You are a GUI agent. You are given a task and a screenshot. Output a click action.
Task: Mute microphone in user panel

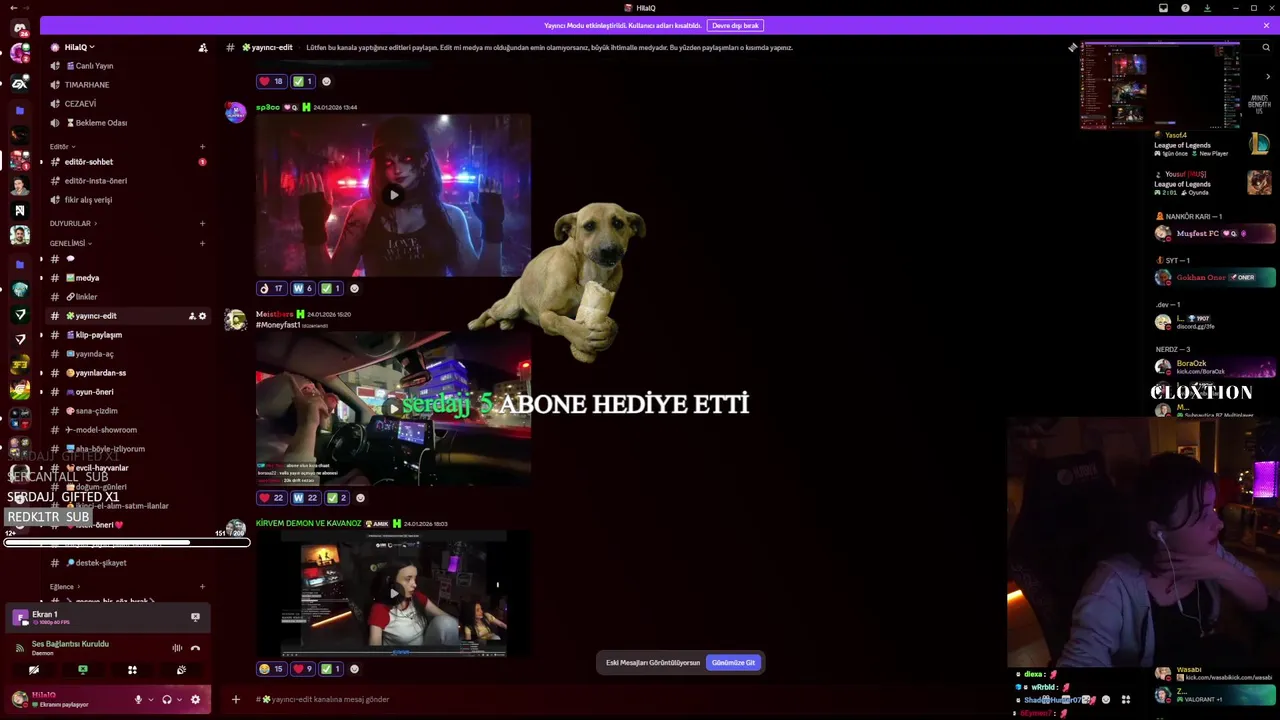click(138, 700)
